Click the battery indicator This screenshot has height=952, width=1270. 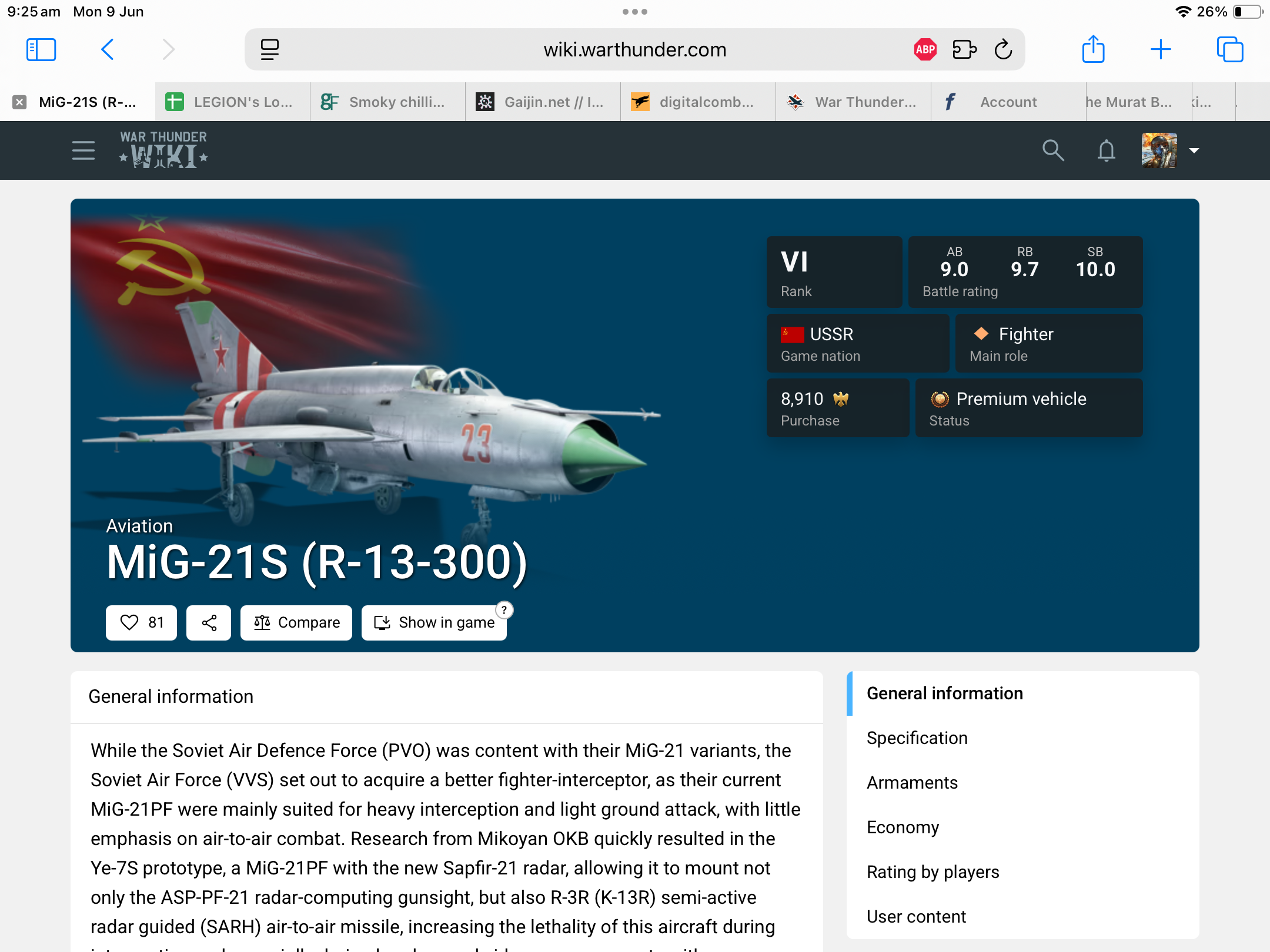coord(1248,12)
